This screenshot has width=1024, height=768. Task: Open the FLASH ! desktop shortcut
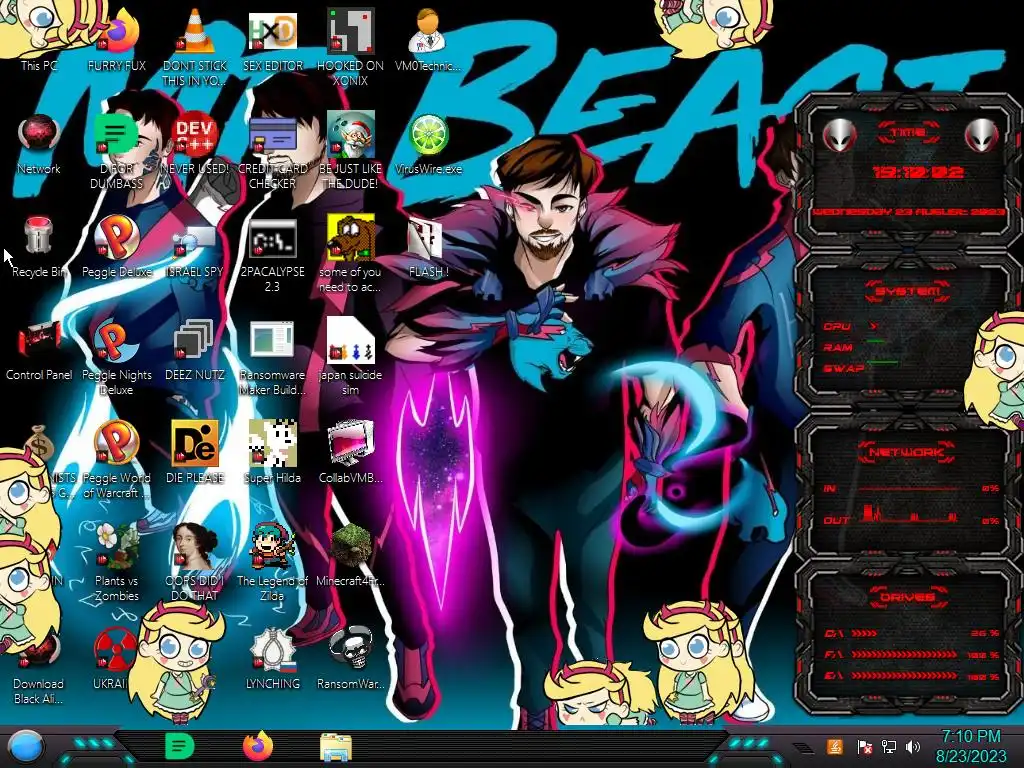coord(428,246)
